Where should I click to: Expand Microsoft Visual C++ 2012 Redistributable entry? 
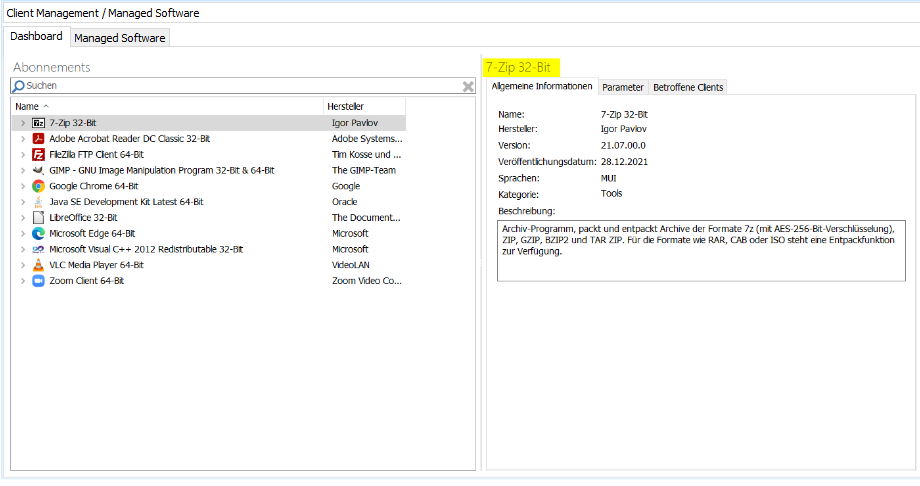point(22,249)
